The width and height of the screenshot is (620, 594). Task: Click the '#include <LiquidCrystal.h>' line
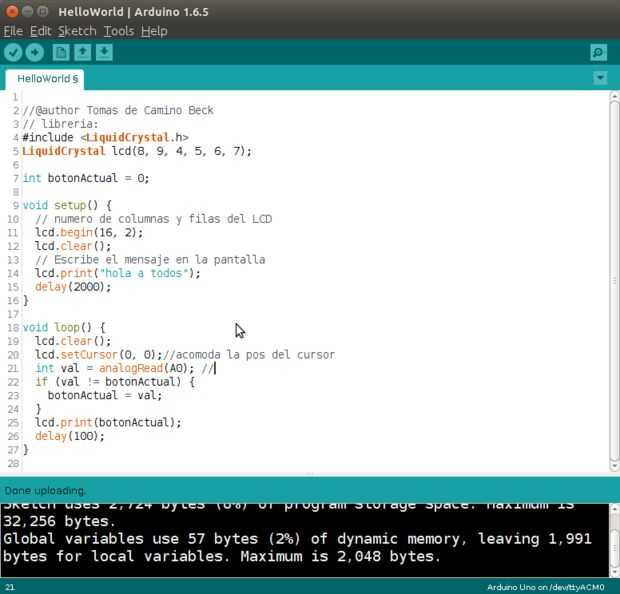pyautogui.click(x=106, y=137)
